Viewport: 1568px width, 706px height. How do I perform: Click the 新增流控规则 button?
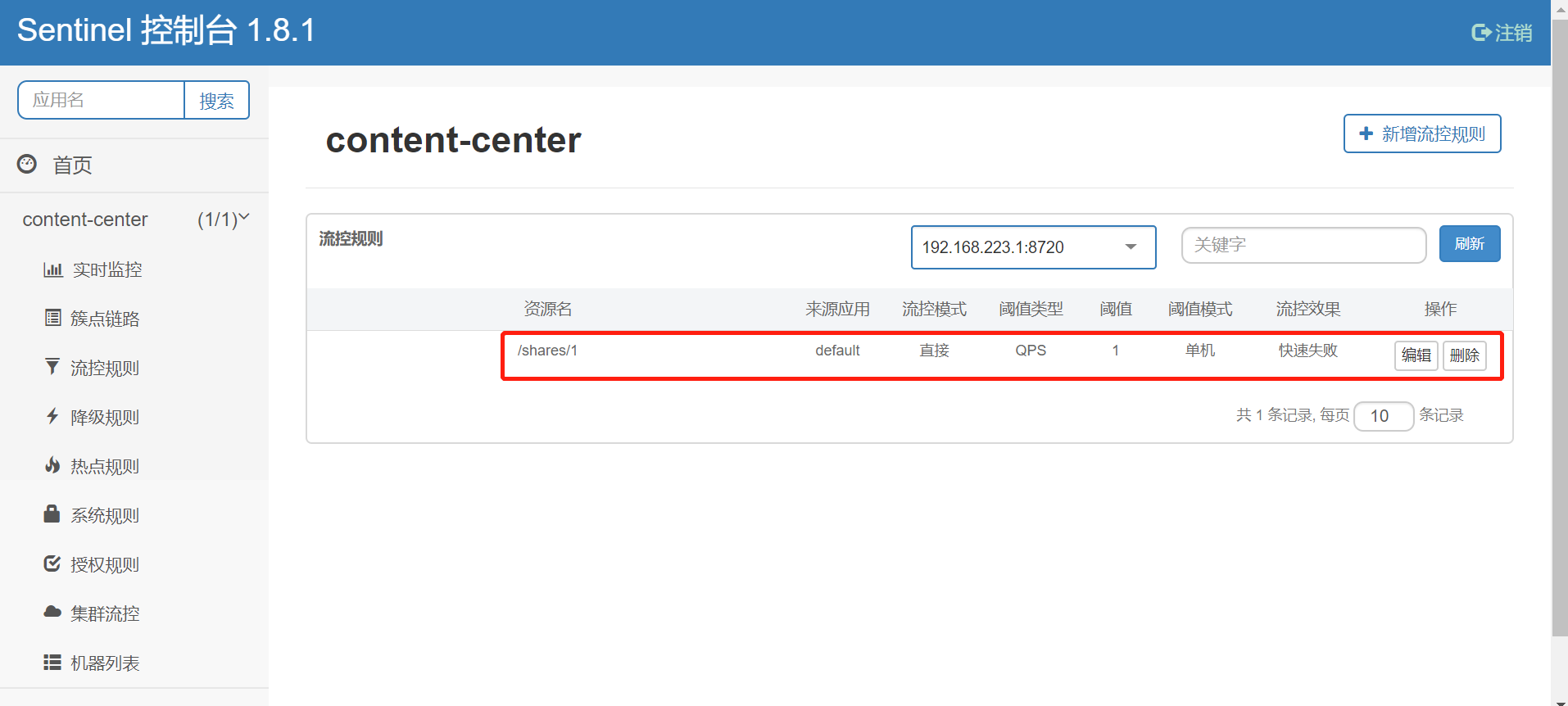1422,134
